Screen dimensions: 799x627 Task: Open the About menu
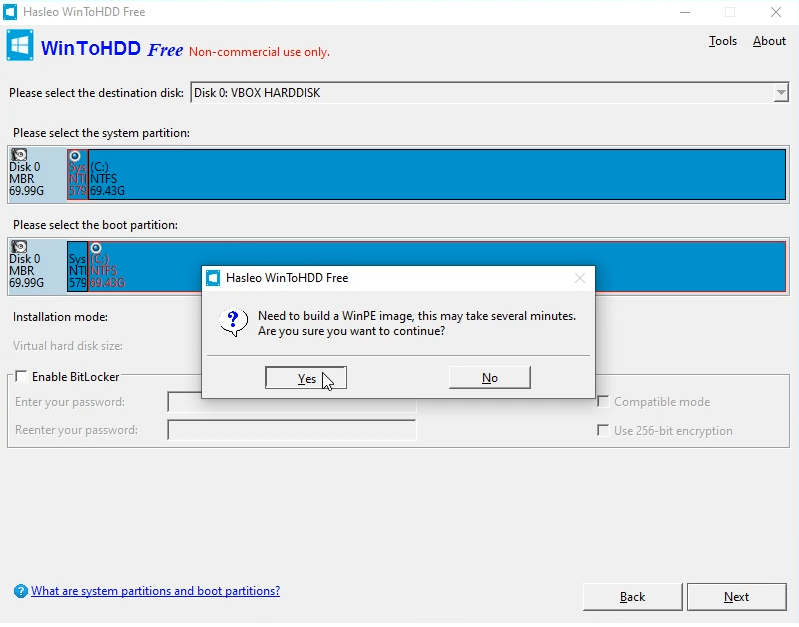(x=769, y=41)
